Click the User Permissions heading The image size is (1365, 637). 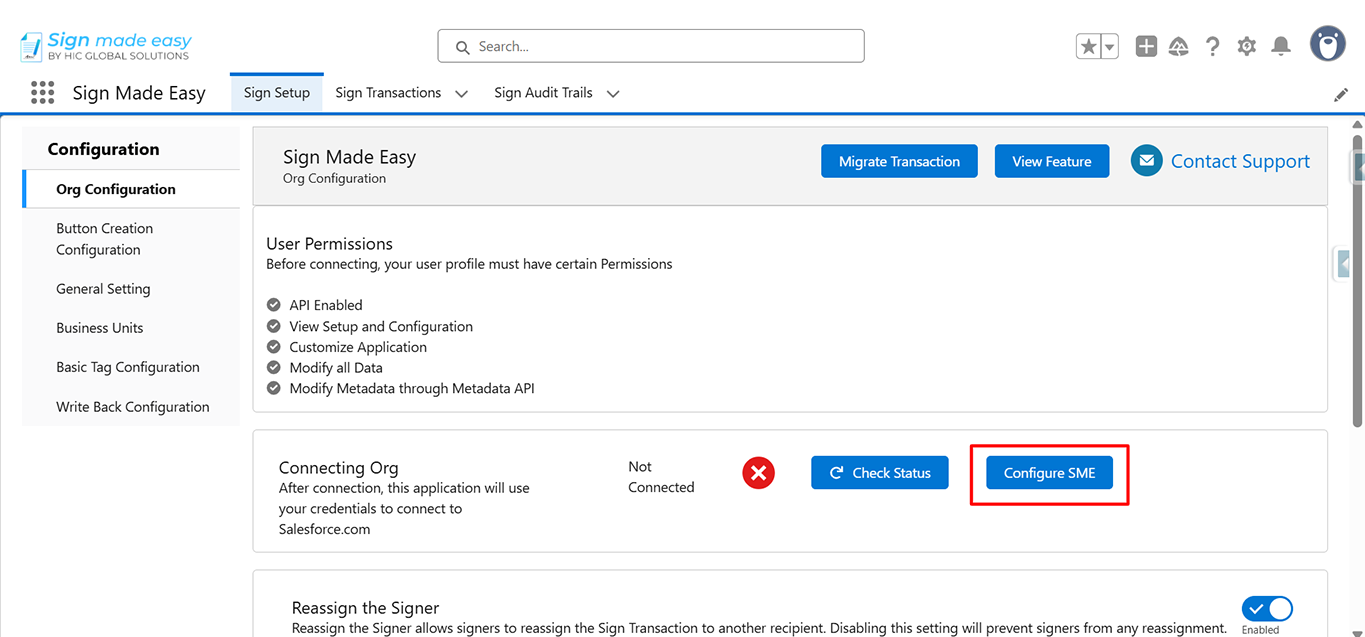[x=329, y=244]
